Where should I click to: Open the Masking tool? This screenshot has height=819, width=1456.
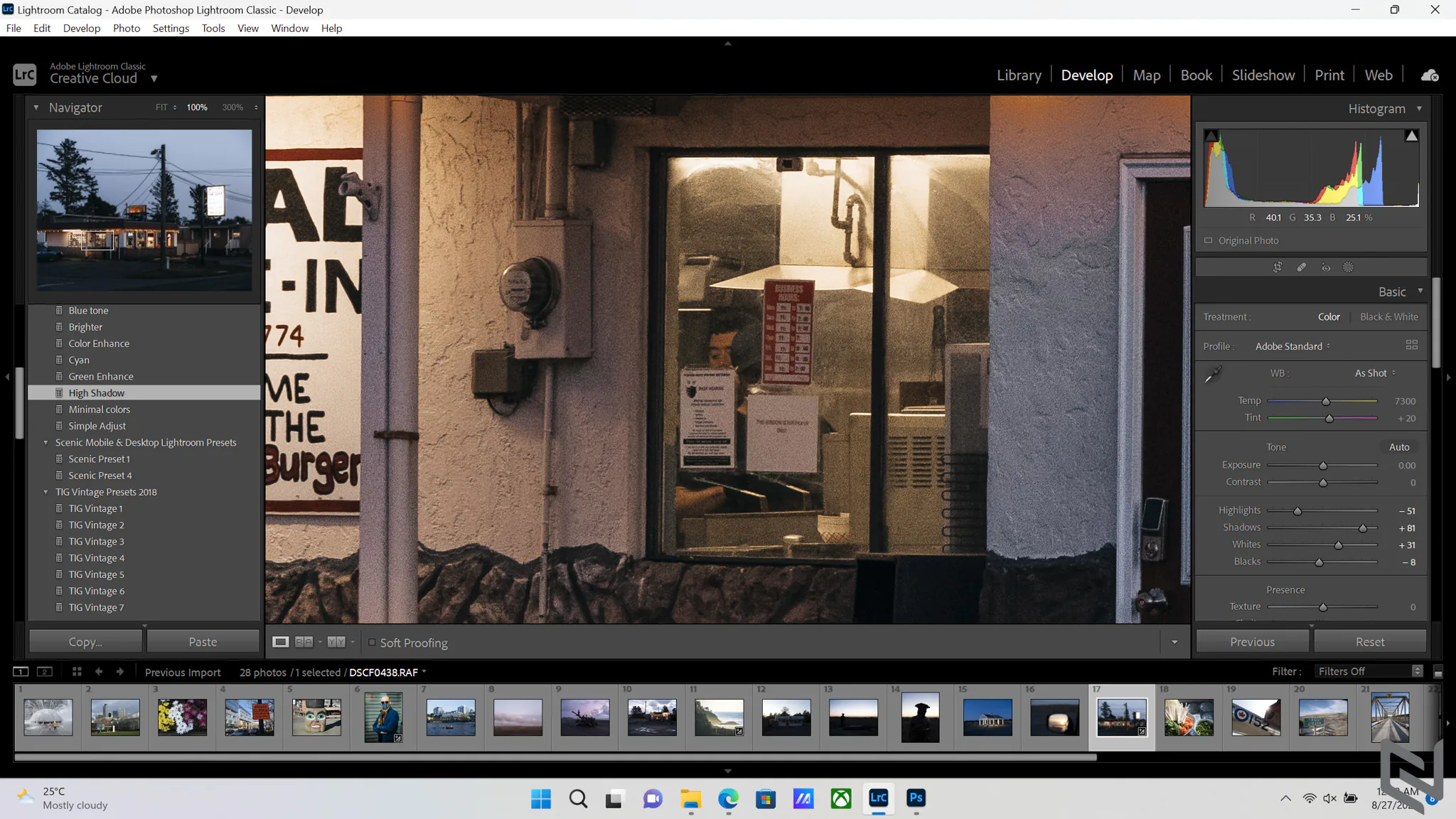[1349, 267]
